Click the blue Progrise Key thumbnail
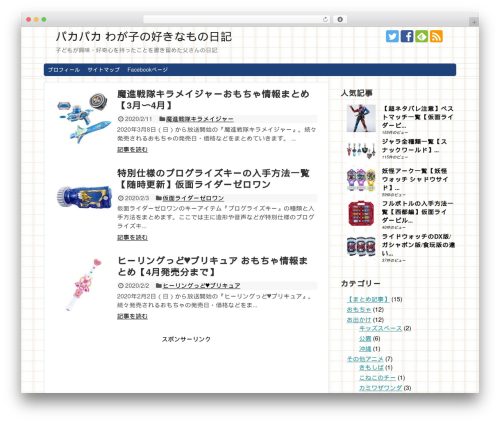The height and width of the screenshot is (423, 500). (x=84, y=197)
